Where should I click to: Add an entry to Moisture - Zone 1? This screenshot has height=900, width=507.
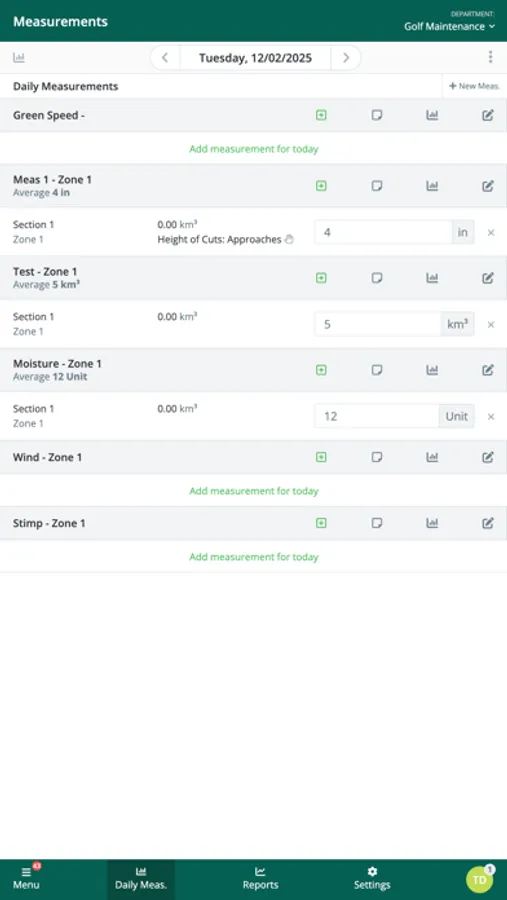tap(321, 370)
